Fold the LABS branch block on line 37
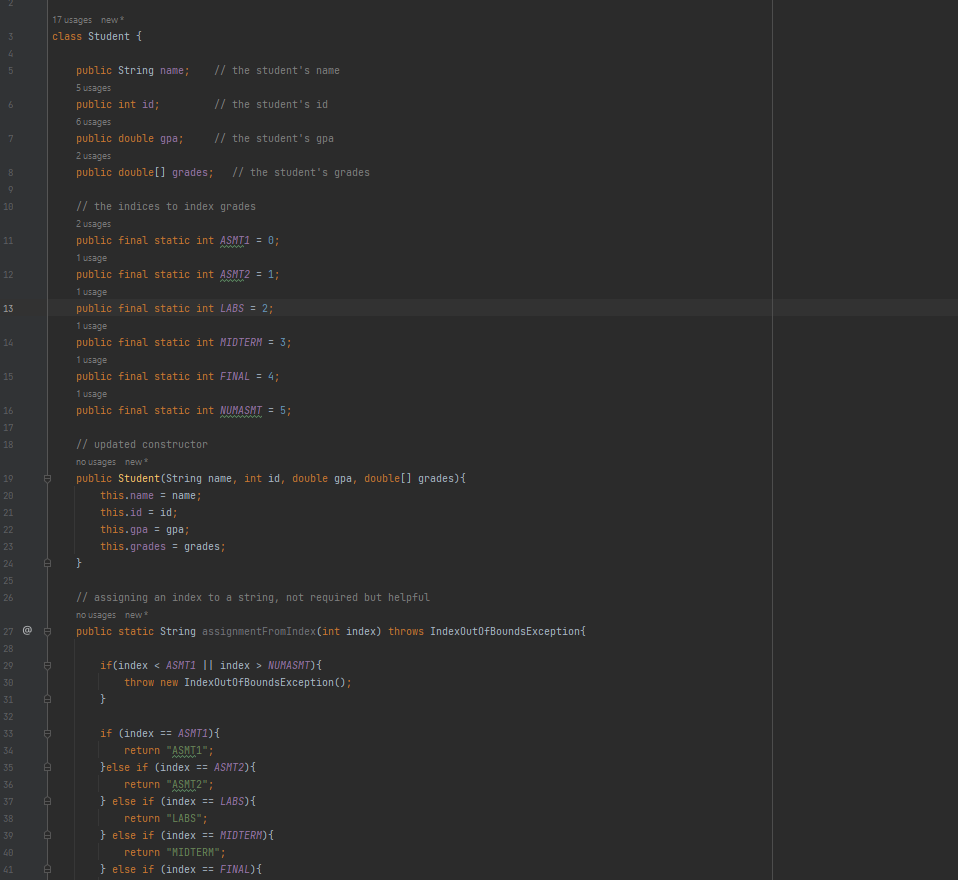 point(47,801)
